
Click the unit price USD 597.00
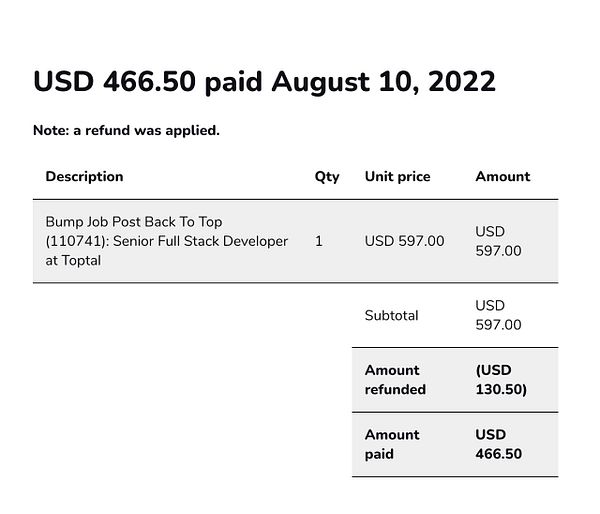point(404,241)
